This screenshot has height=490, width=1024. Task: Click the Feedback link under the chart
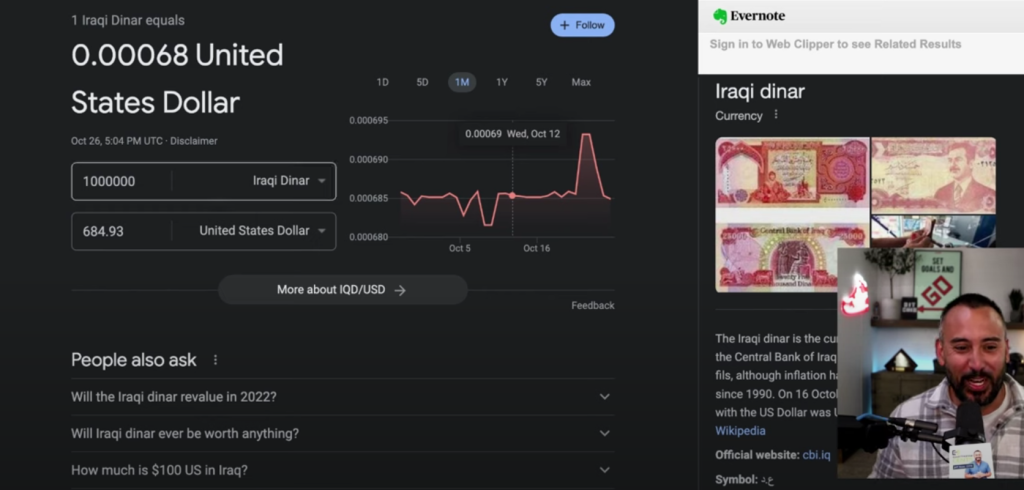pyautogui.click(x=592, y=306)
